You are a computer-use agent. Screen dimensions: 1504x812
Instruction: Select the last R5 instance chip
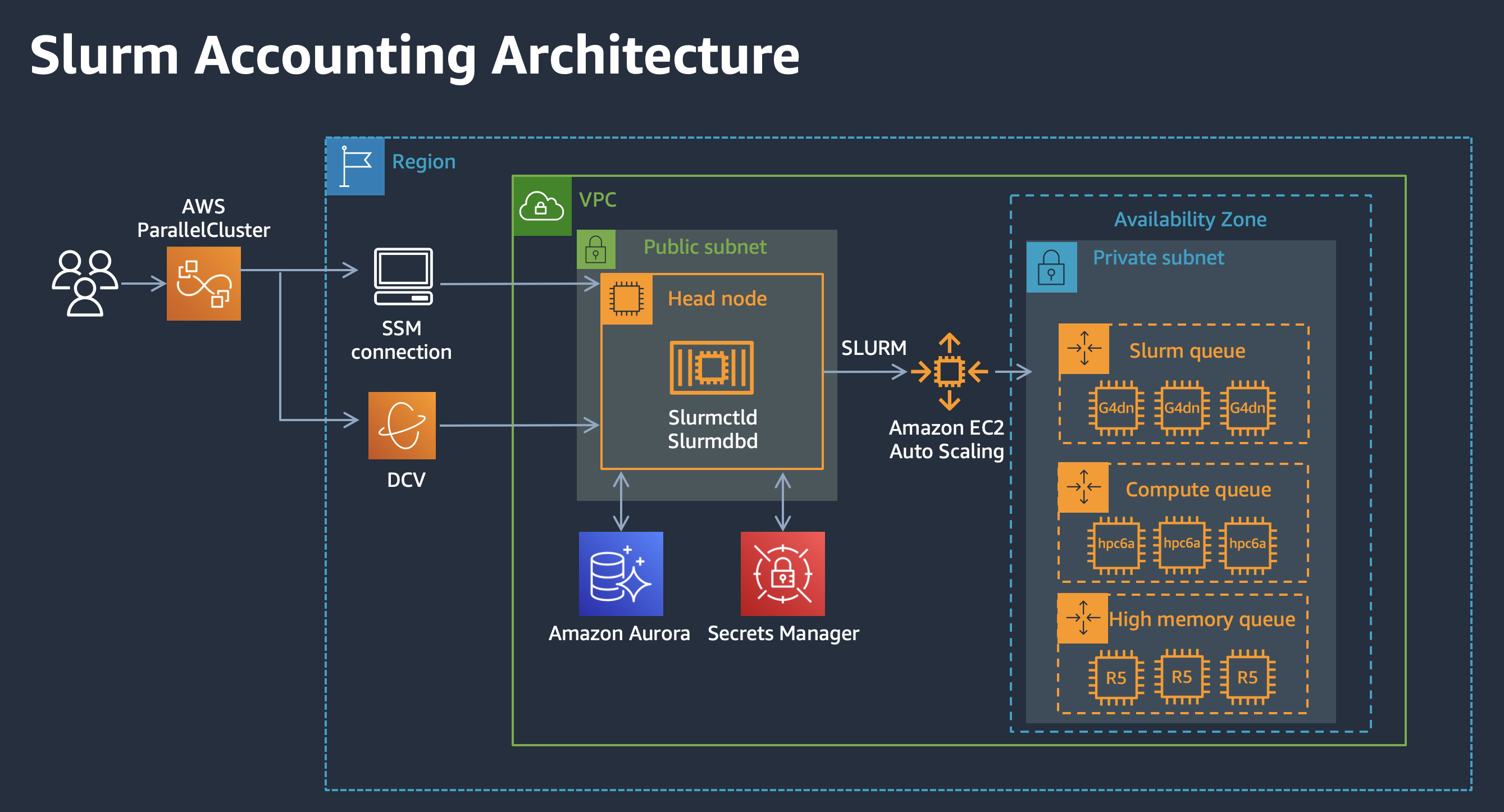pyautogui.click(x=1248, y=678)
